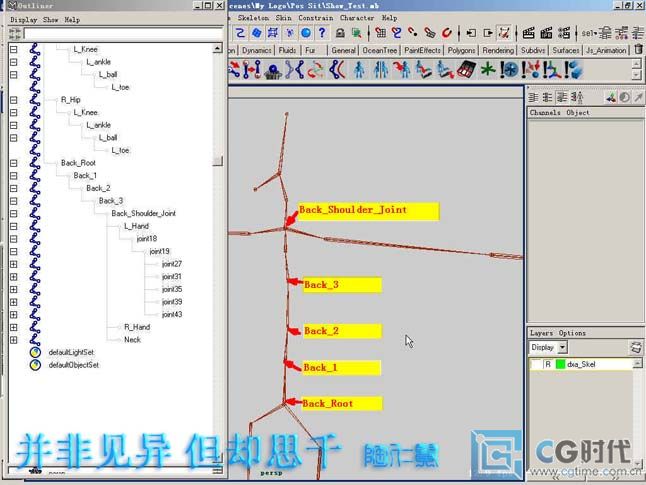Switch to the Js_Animation shelf tab

click(x=606, y=50)
